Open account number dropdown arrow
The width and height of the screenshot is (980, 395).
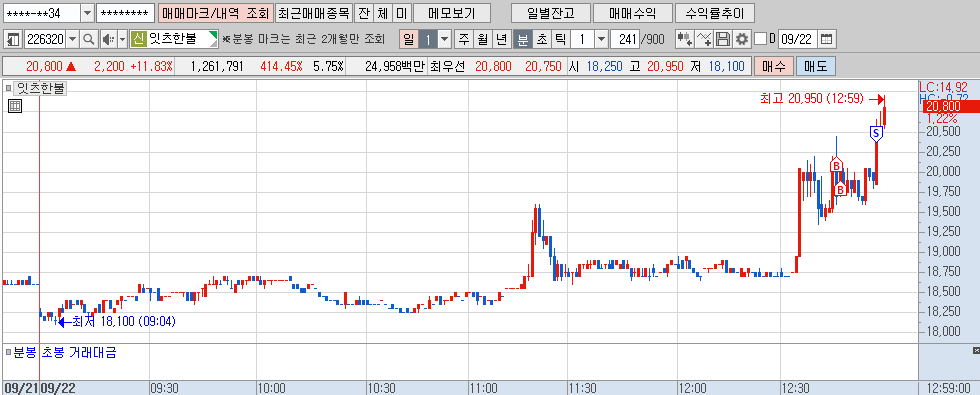coord(88,13)
